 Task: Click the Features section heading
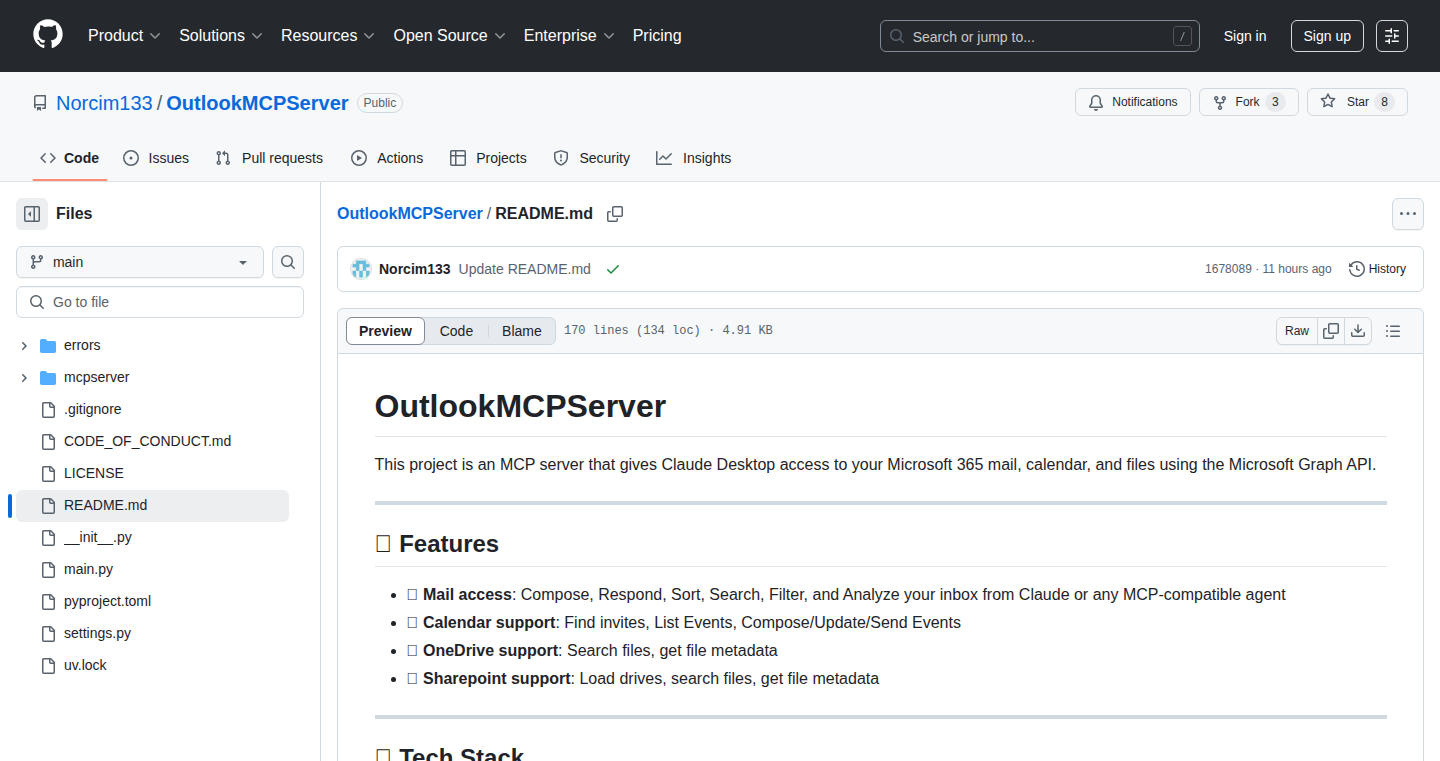pyautogui.click(x=437, y=544)
